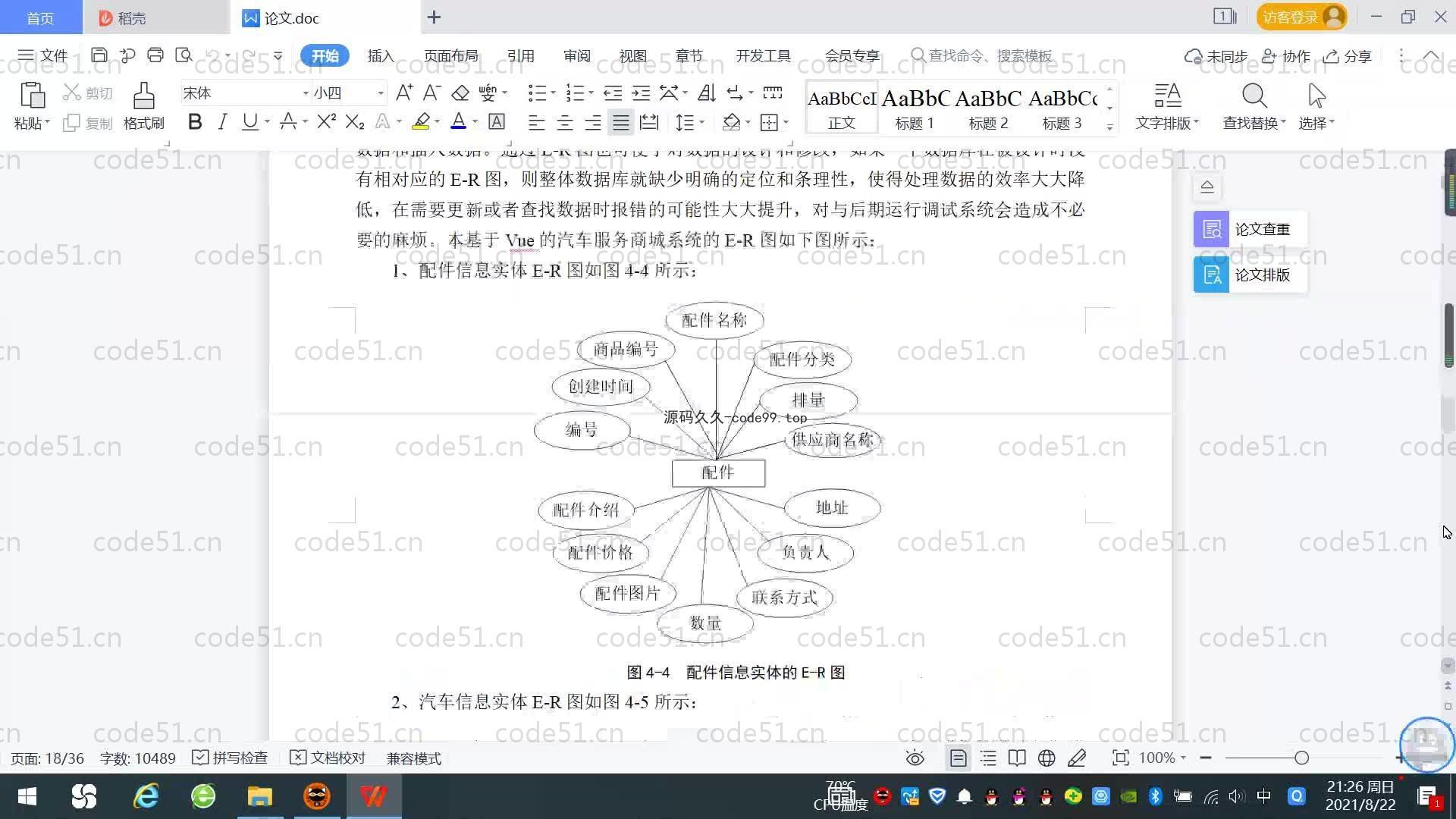
Task: Click the Paste clipboard icon
Action: [32, 96]
